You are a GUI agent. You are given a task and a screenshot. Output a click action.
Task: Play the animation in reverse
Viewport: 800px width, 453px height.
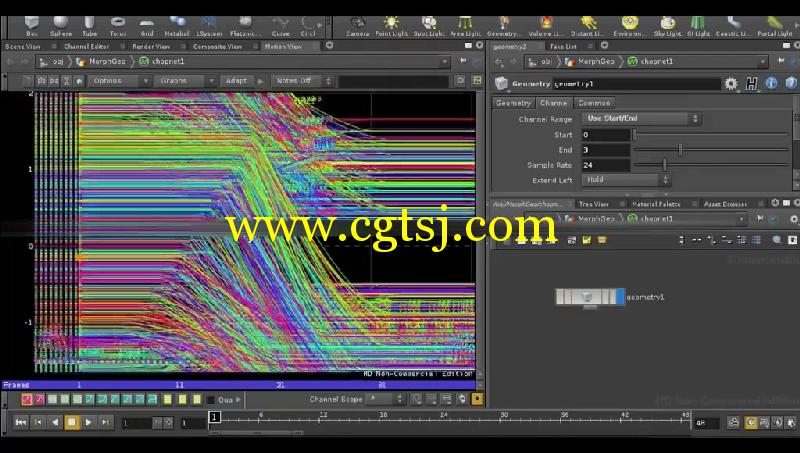click(x=55, y=422)
